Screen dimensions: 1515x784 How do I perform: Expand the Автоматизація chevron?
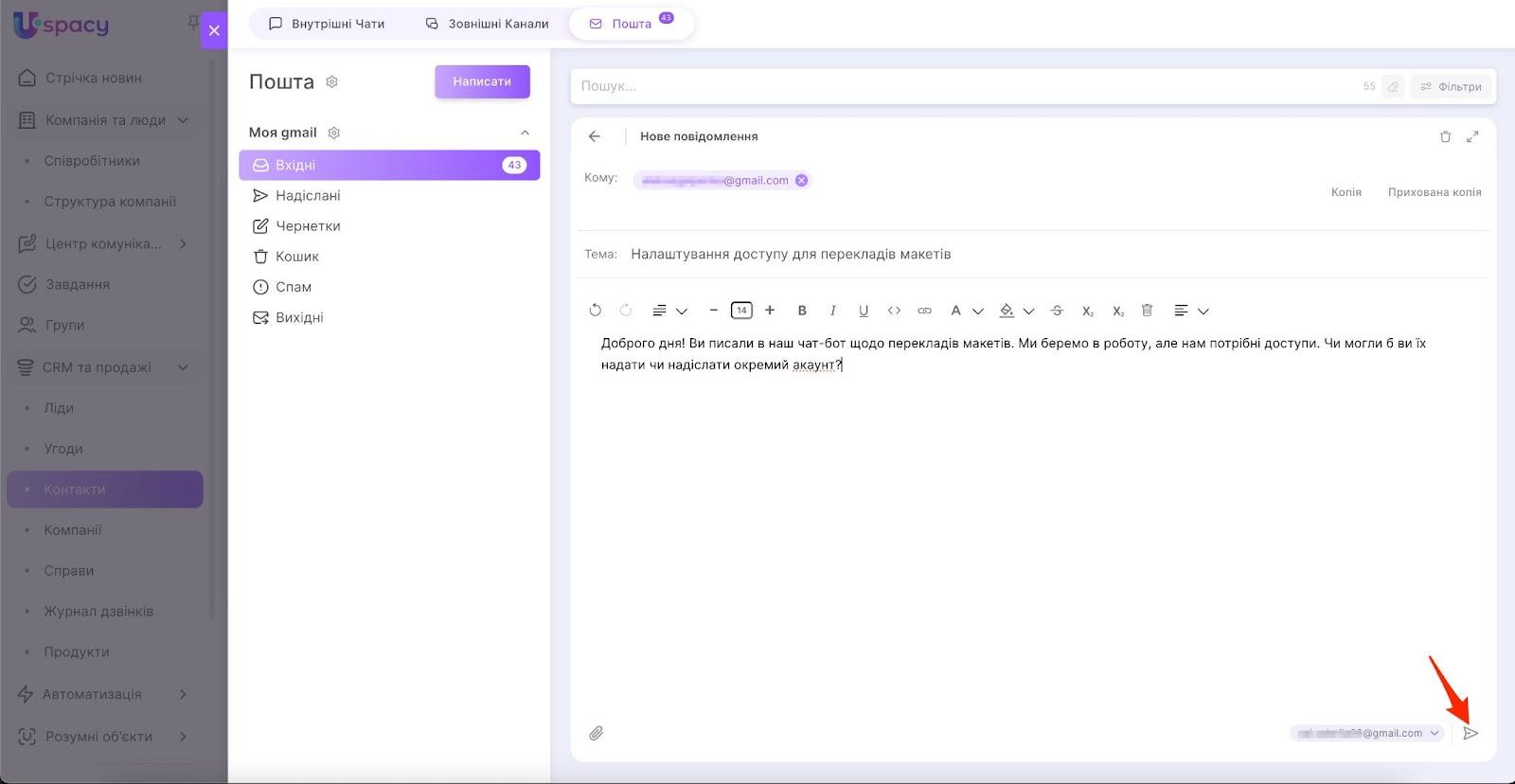tap(183, 694)
